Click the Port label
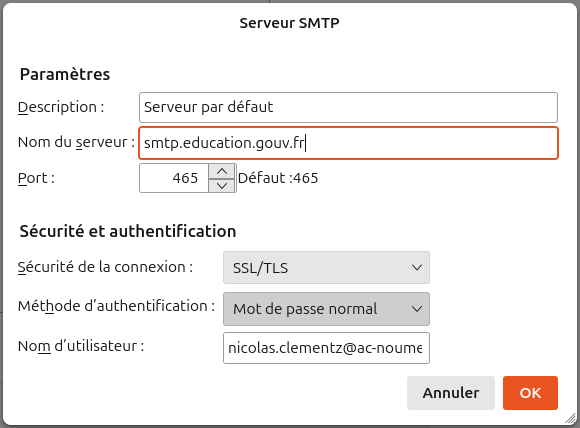Image resolution: width=580 pixels, height=428 pixels. coord(36,178)
